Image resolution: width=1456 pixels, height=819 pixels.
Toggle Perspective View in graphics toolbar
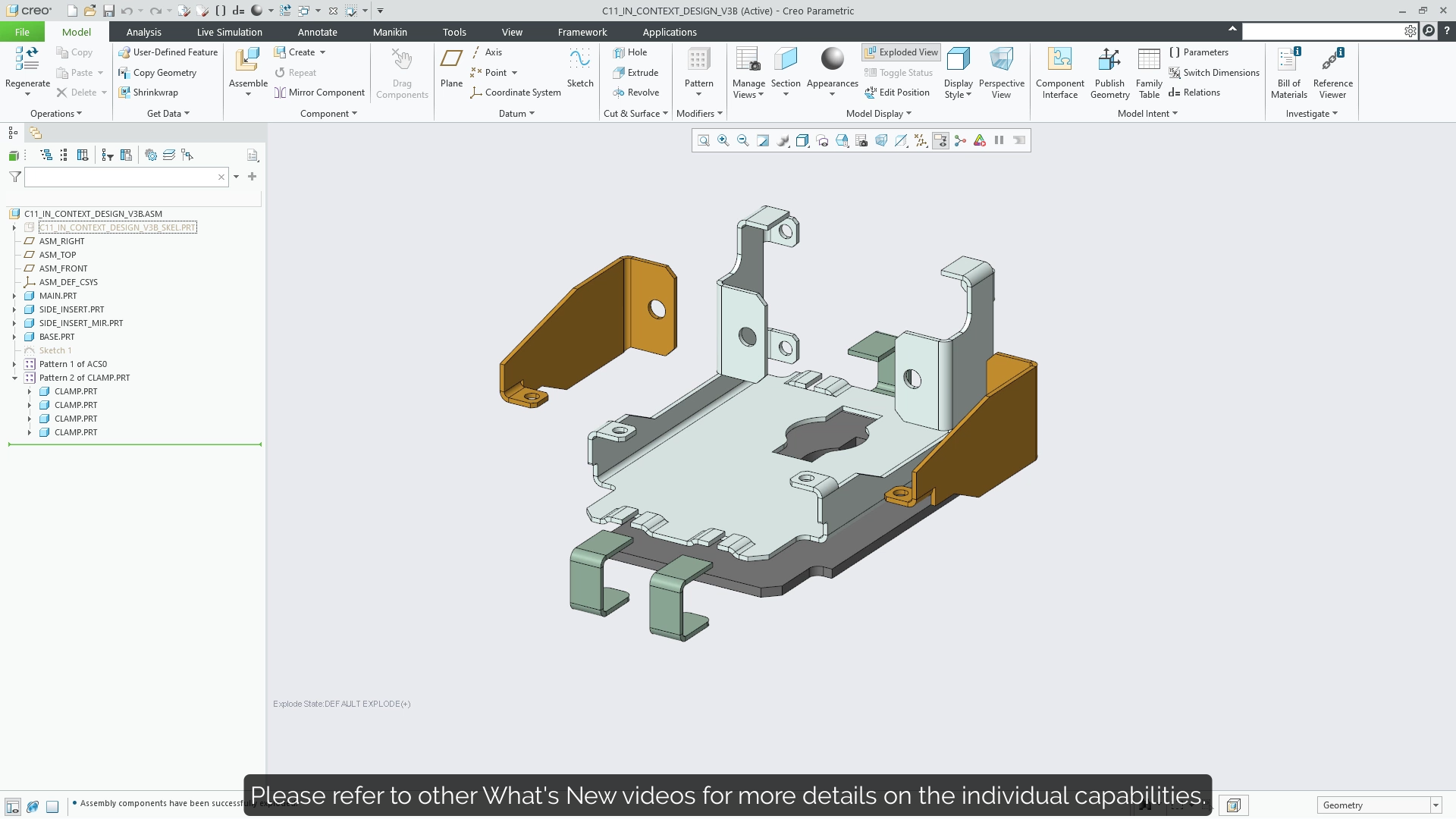pos(881,140)
